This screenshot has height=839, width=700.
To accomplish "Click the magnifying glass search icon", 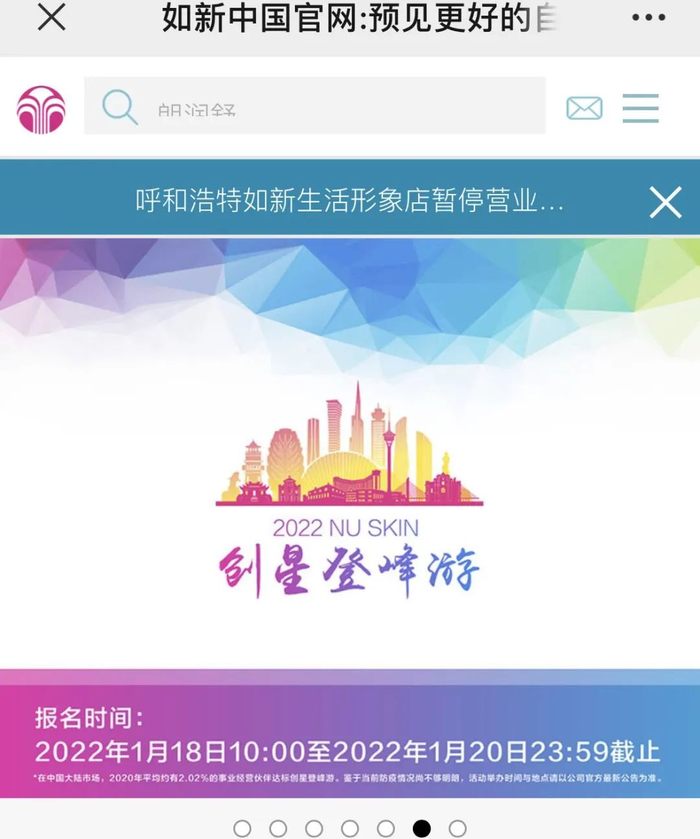I will [120, 108].
